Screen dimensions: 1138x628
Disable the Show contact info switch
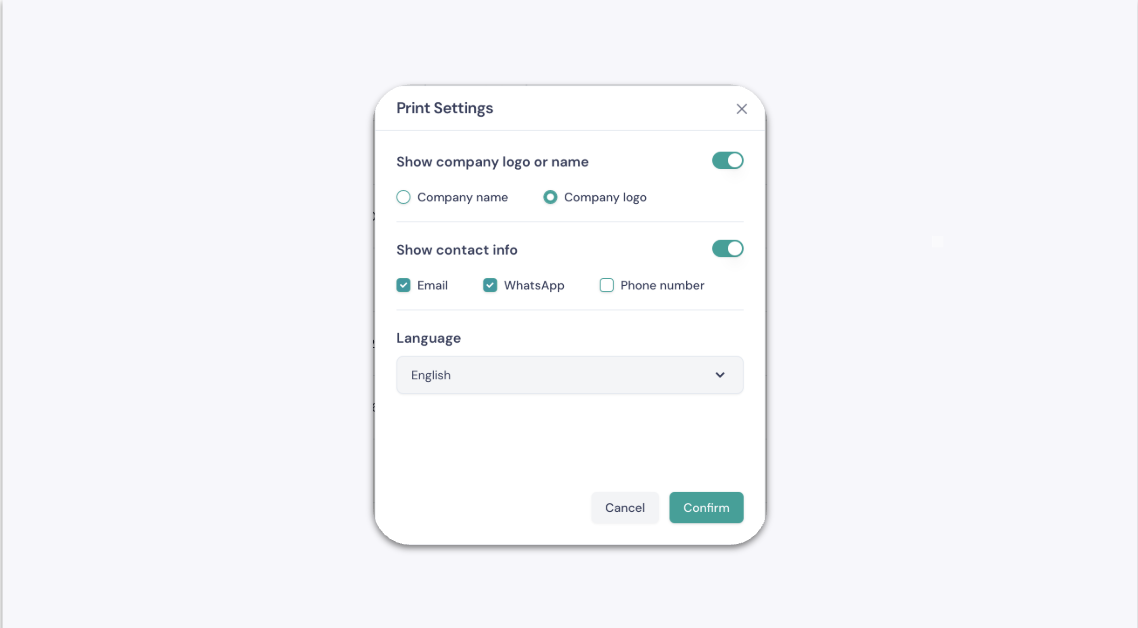point(727,248)
